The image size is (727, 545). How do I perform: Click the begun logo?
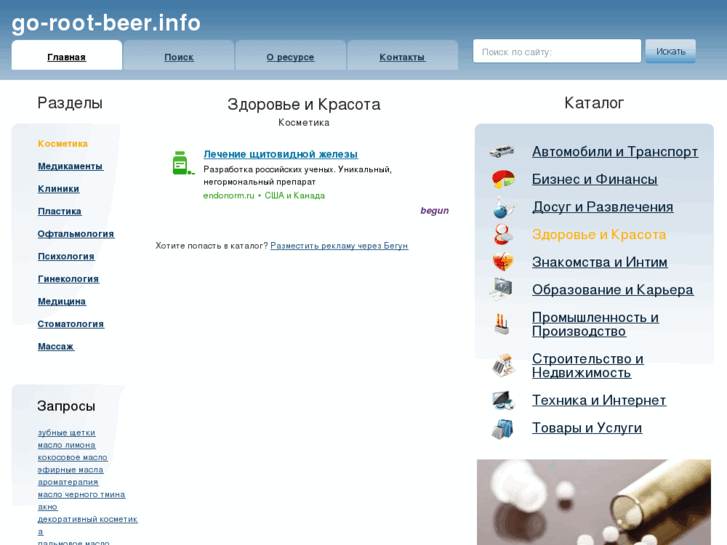(x=434, y=211)
